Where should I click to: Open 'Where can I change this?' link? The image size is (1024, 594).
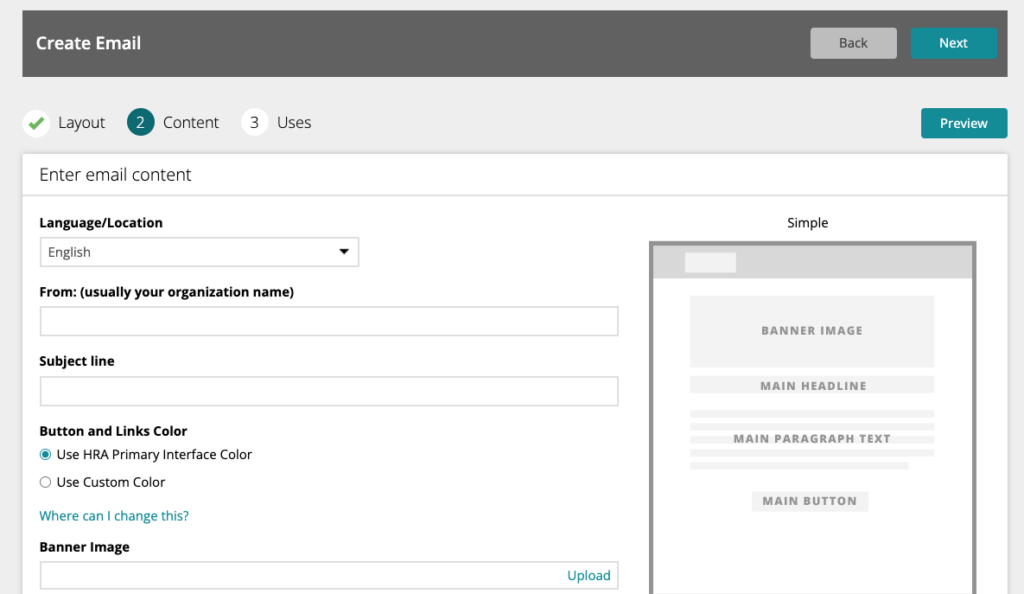pyautogui.click(x=114, y=516)
